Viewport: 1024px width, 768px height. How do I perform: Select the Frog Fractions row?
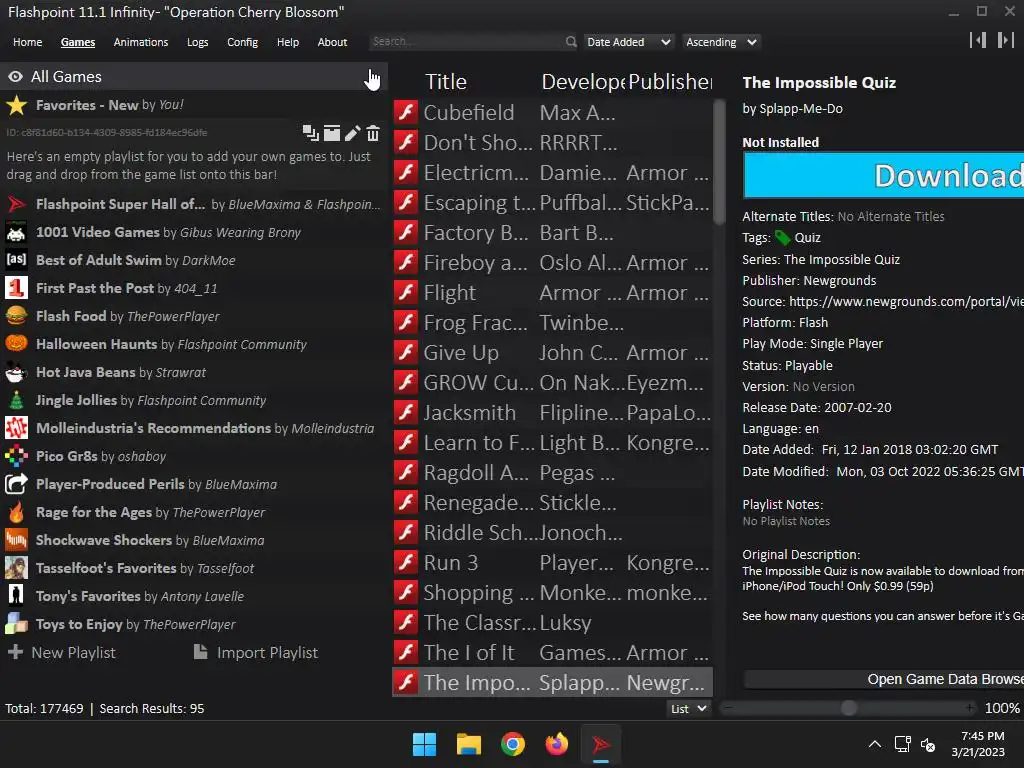point(552,323)
